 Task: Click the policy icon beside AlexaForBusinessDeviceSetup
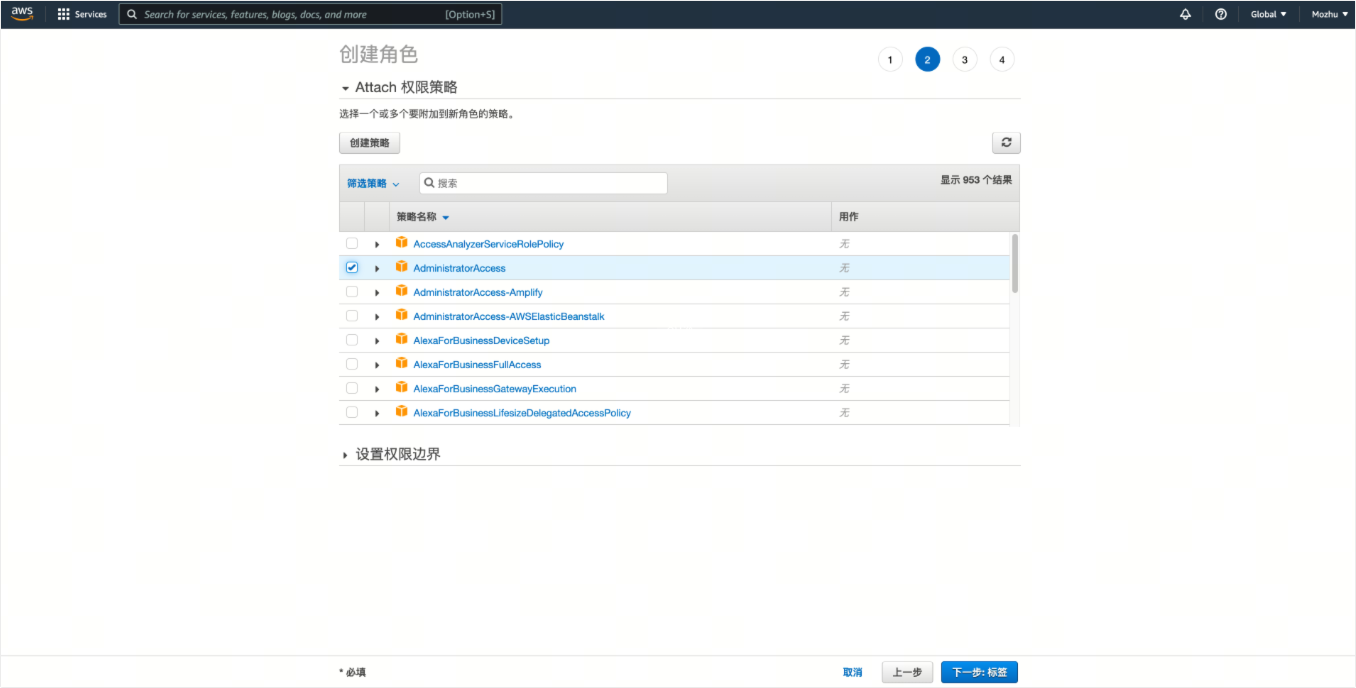coord(402,339)
